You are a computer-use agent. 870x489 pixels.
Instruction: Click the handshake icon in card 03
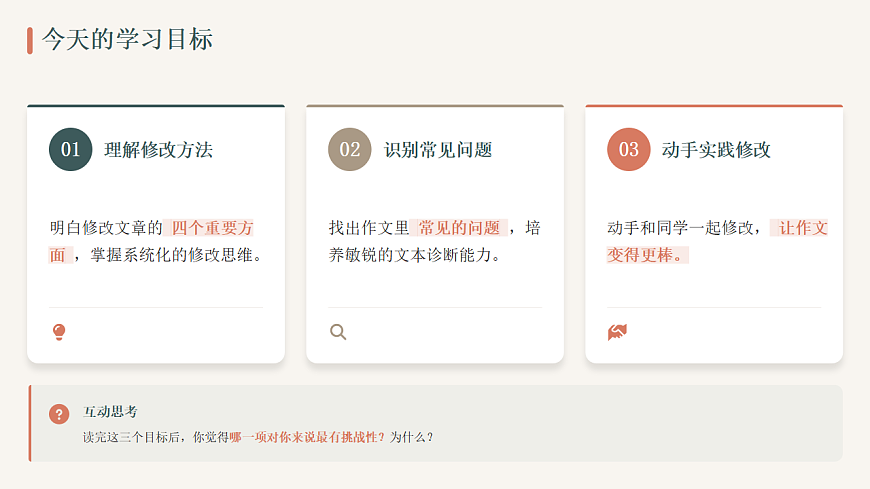click(617, 332)
